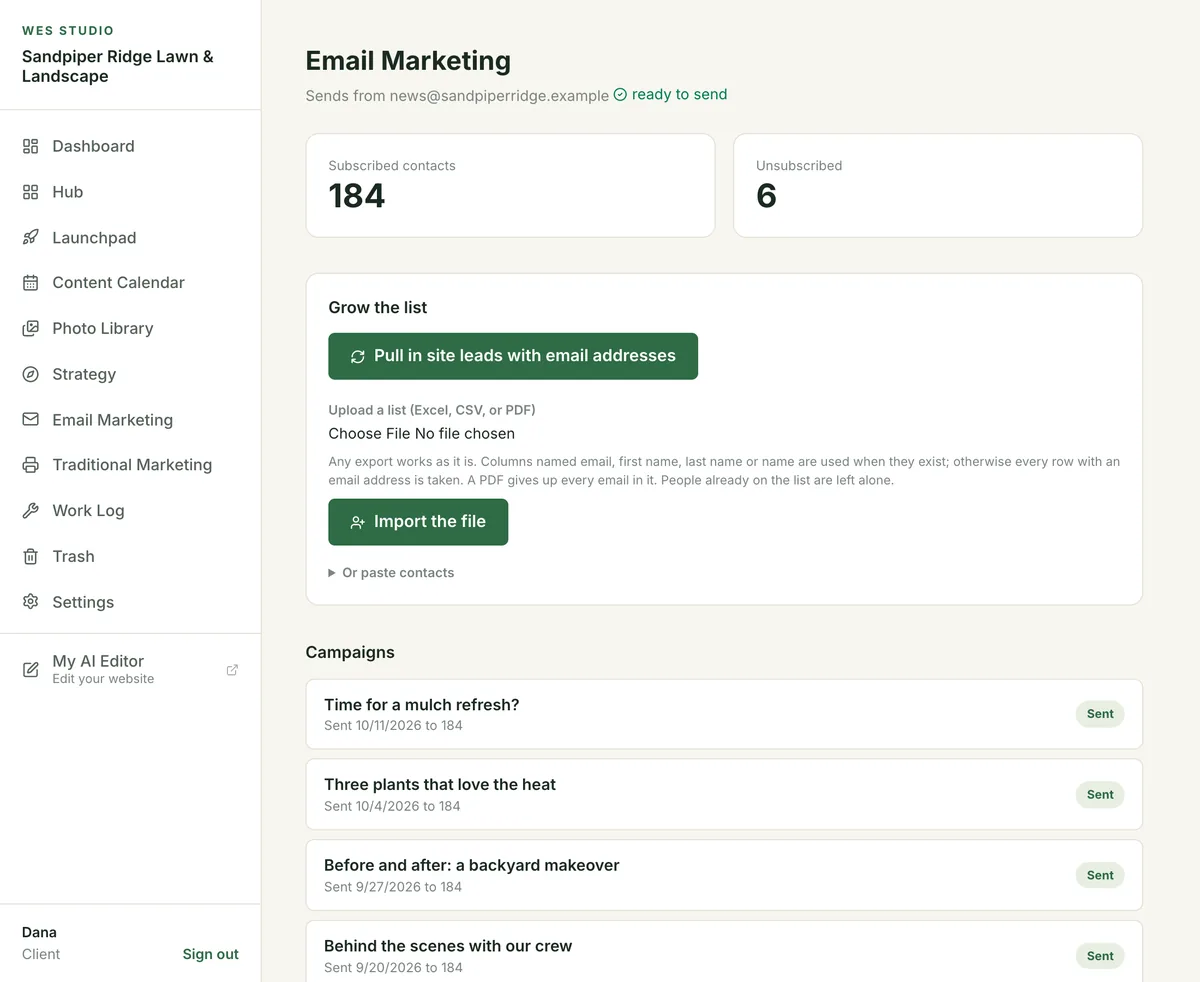Navigate to Content Calendar
Viewport: 1200px width, 982px height.
[130, 283]
